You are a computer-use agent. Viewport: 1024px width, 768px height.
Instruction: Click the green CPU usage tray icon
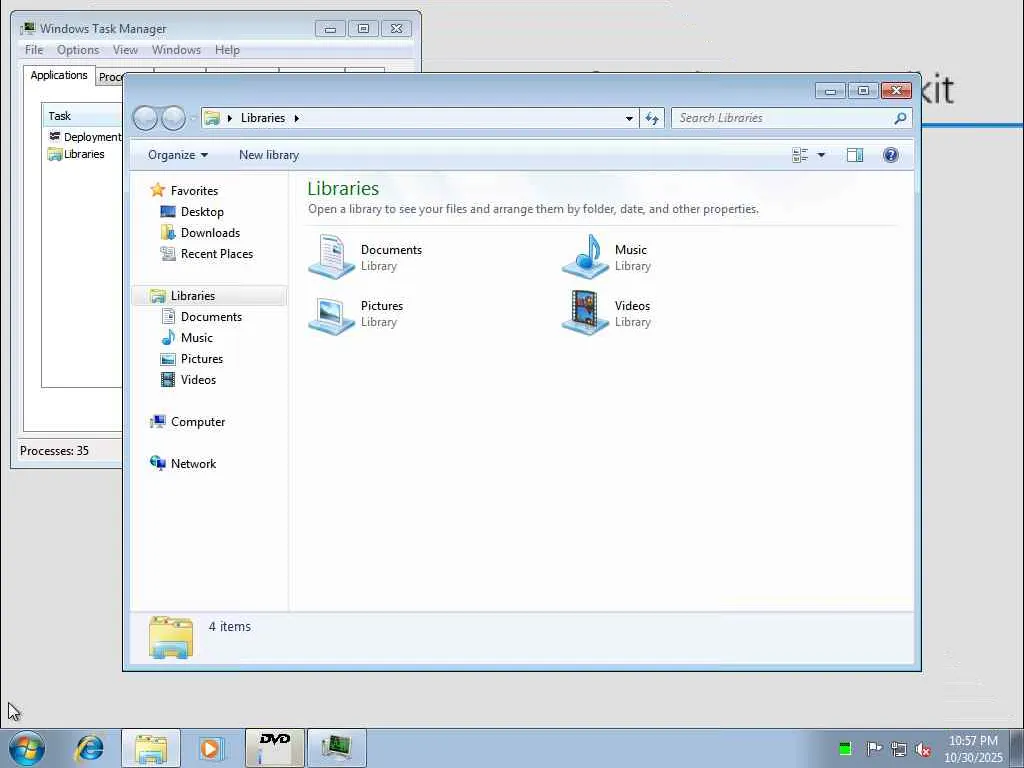click(x=844, y=748)
